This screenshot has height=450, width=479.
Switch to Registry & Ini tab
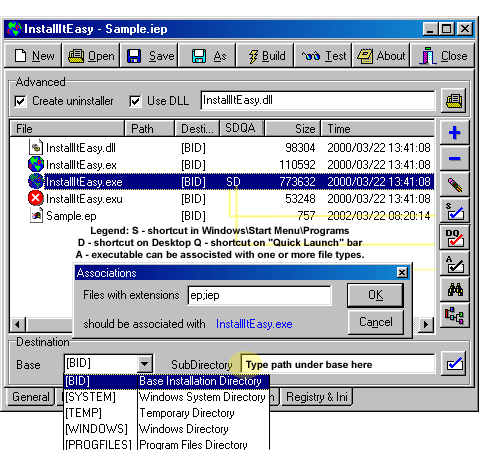click(317, 397)
